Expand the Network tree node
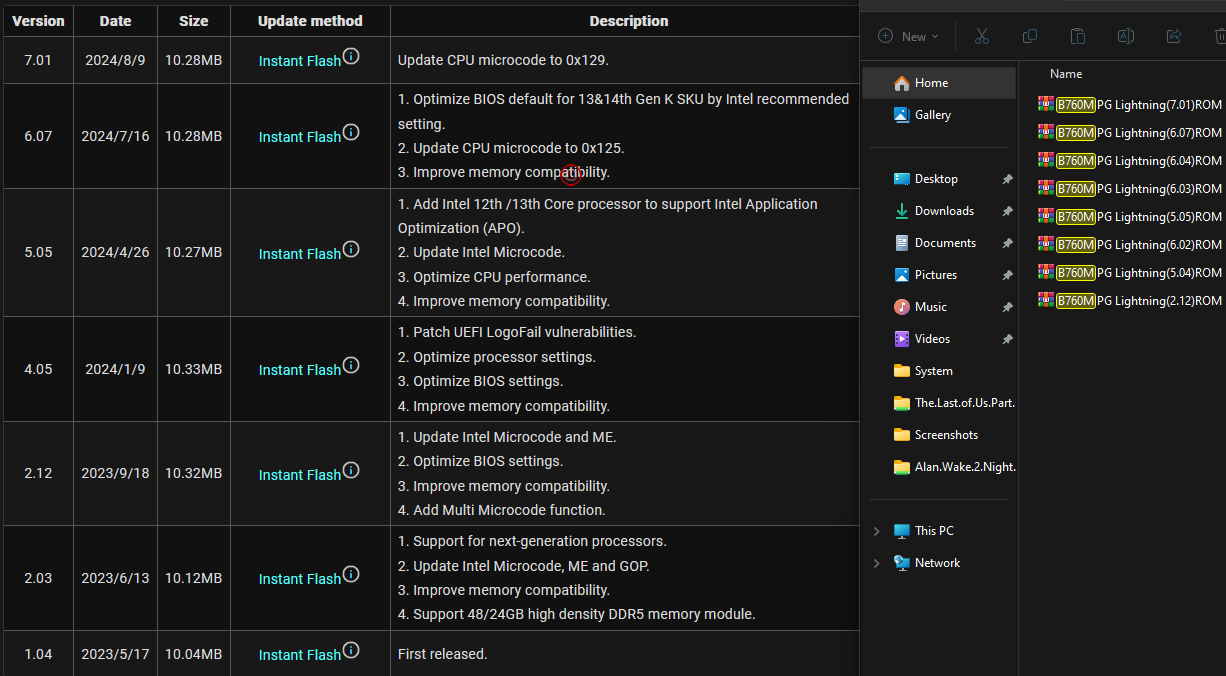This screenshot has height=676, width=1226. point(877,563)
